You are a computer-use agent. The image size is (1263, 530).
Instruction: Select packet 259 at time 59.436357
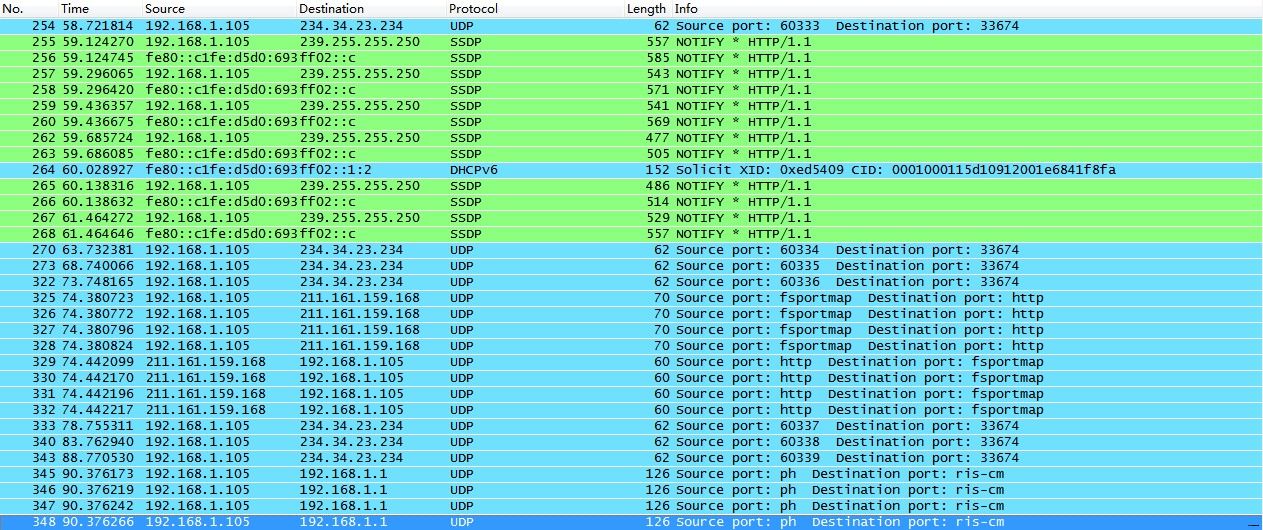[x=631, y=106]
